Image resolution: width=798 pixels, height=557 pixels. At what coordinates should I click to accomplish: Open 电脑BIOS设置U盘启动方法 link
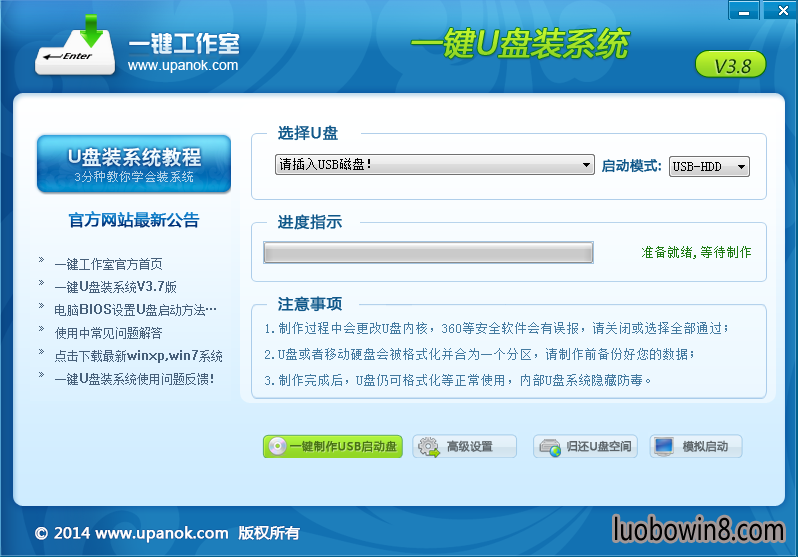tap(135, 310)
